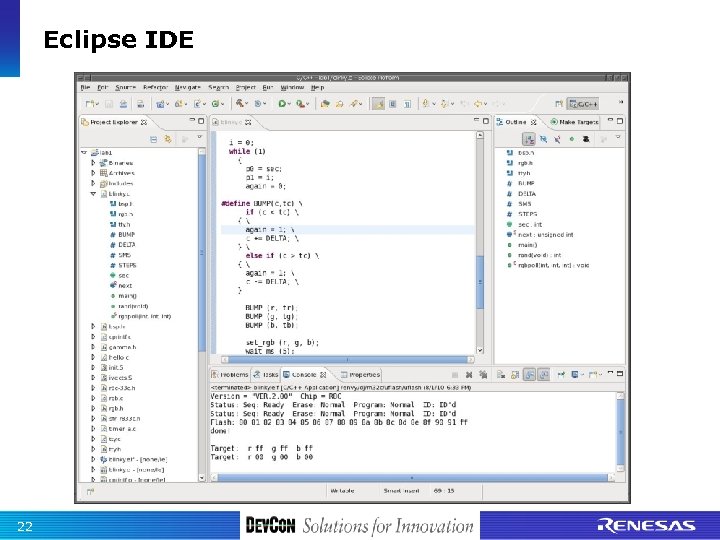Click Clear Console icon
Viewport: 720px width, 540px height.
[x=501, y=375]
